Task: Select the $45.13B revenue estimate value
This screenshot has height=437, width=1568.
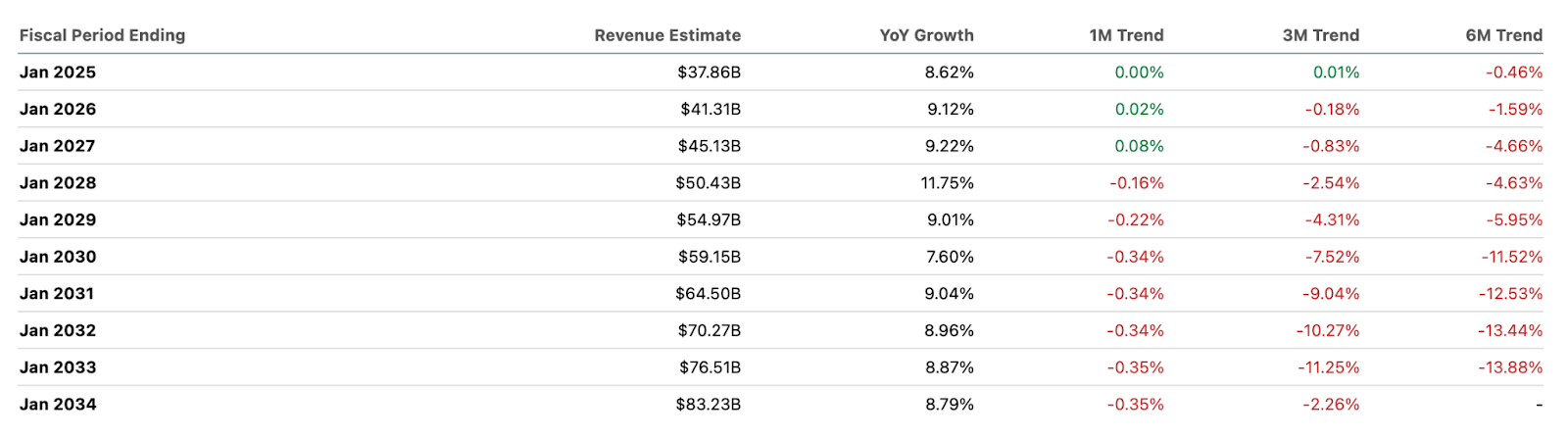Action: [709, 146]
